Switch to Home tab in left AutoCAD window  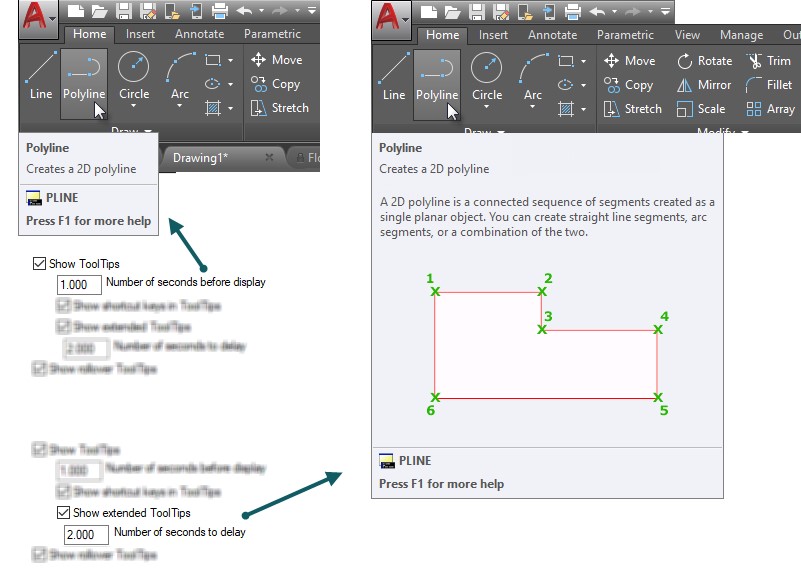[x=89, y=34]
